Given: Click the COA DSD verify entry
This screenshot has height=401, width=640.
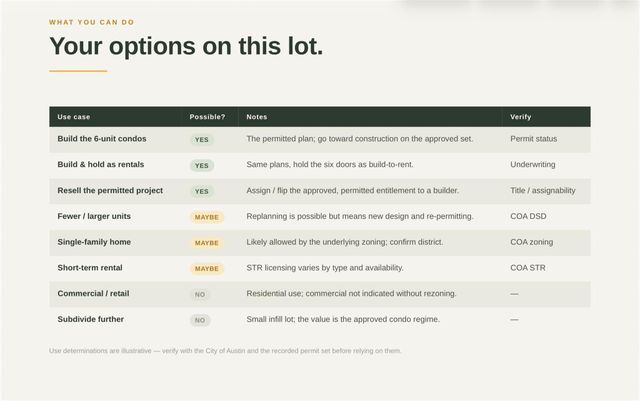Looking at the screenshot, I should click(528, 216).
